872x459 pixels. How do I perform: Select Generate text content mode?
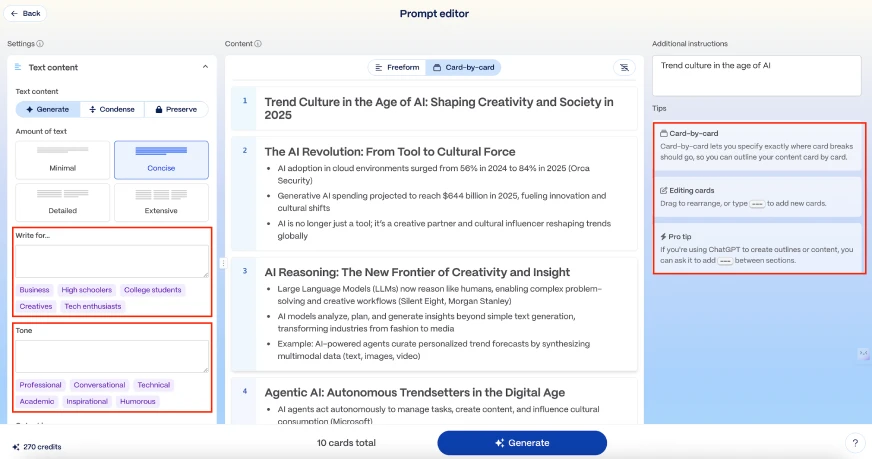point(48,109)
